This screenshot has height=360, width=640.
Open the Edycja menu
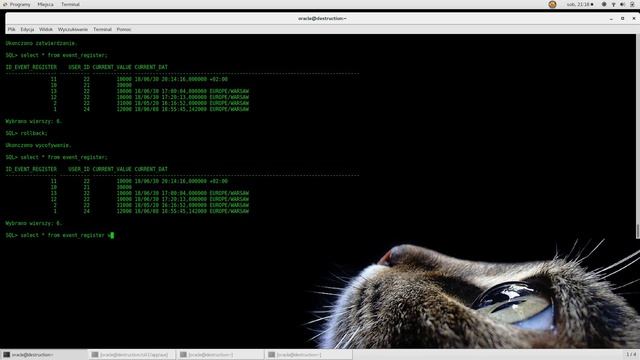coord(27,29)
